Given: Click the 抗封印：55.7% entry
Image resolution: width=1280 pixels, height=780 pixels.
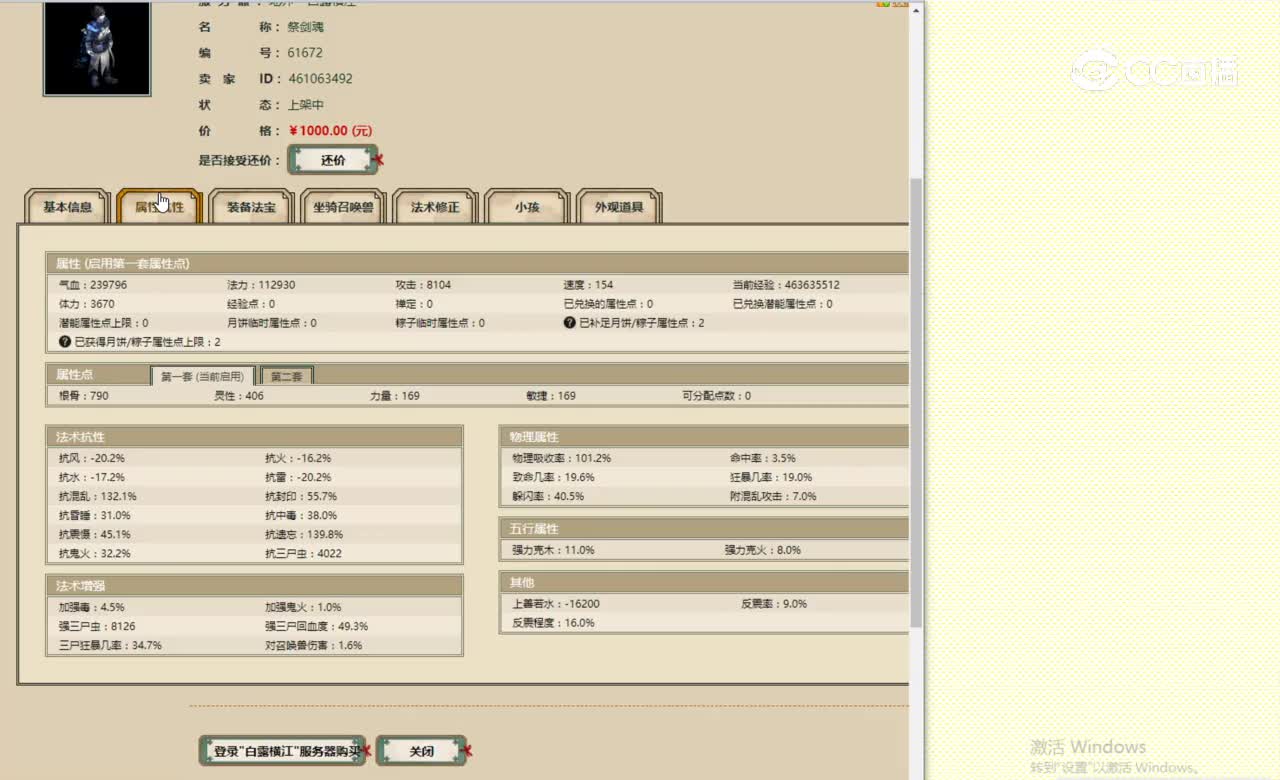Looking at the screenshot, I should (301, 496).
